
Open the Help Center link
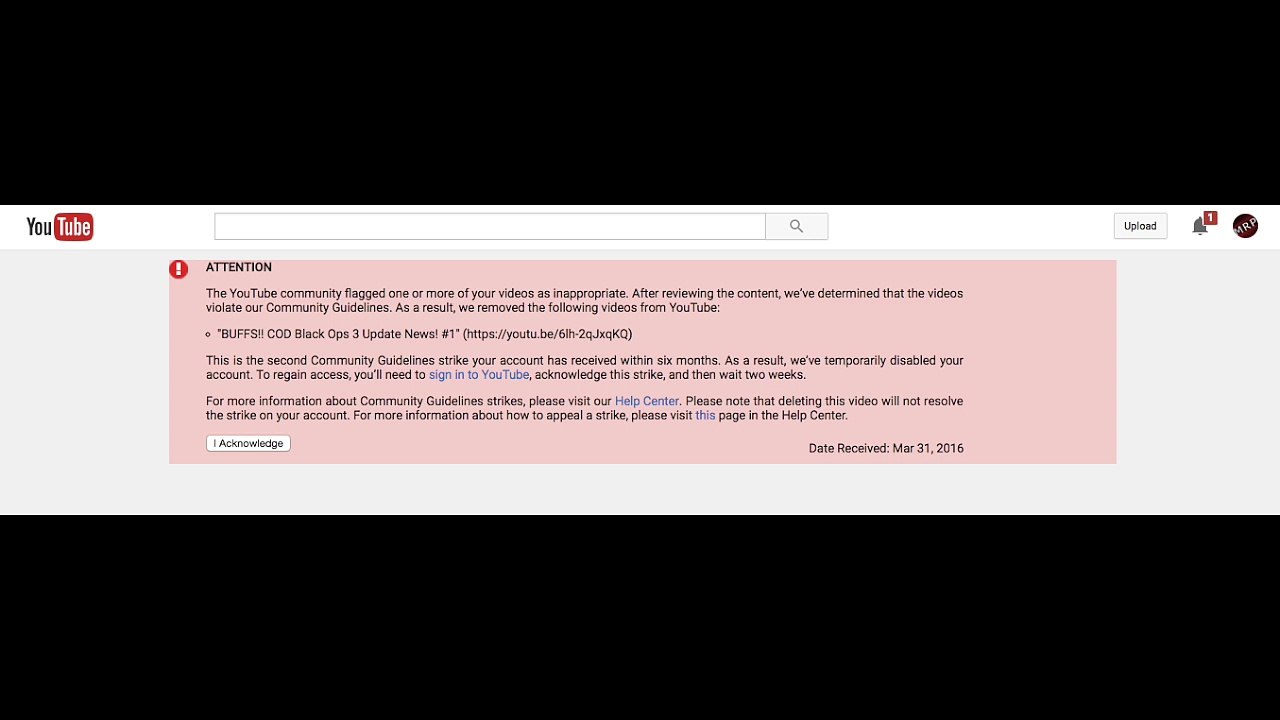click(647, 401)
